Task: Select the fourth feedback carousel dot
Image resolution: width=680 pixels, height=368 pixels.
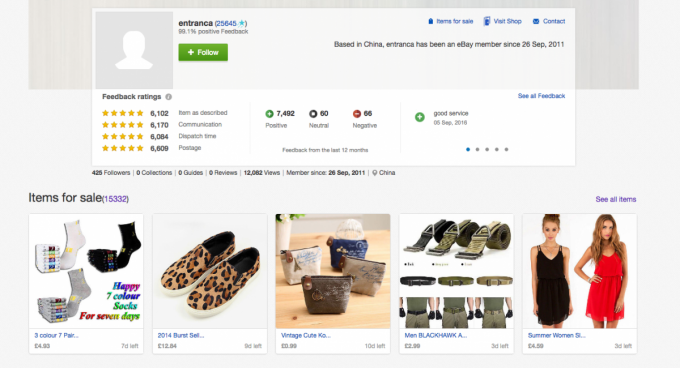Action: [497, 150]
